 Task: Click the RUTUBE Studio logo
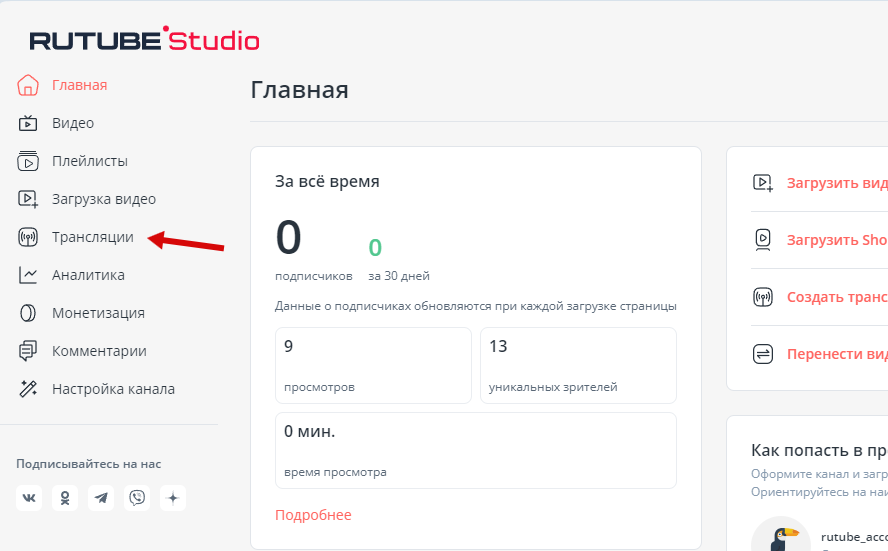[144, 39]
